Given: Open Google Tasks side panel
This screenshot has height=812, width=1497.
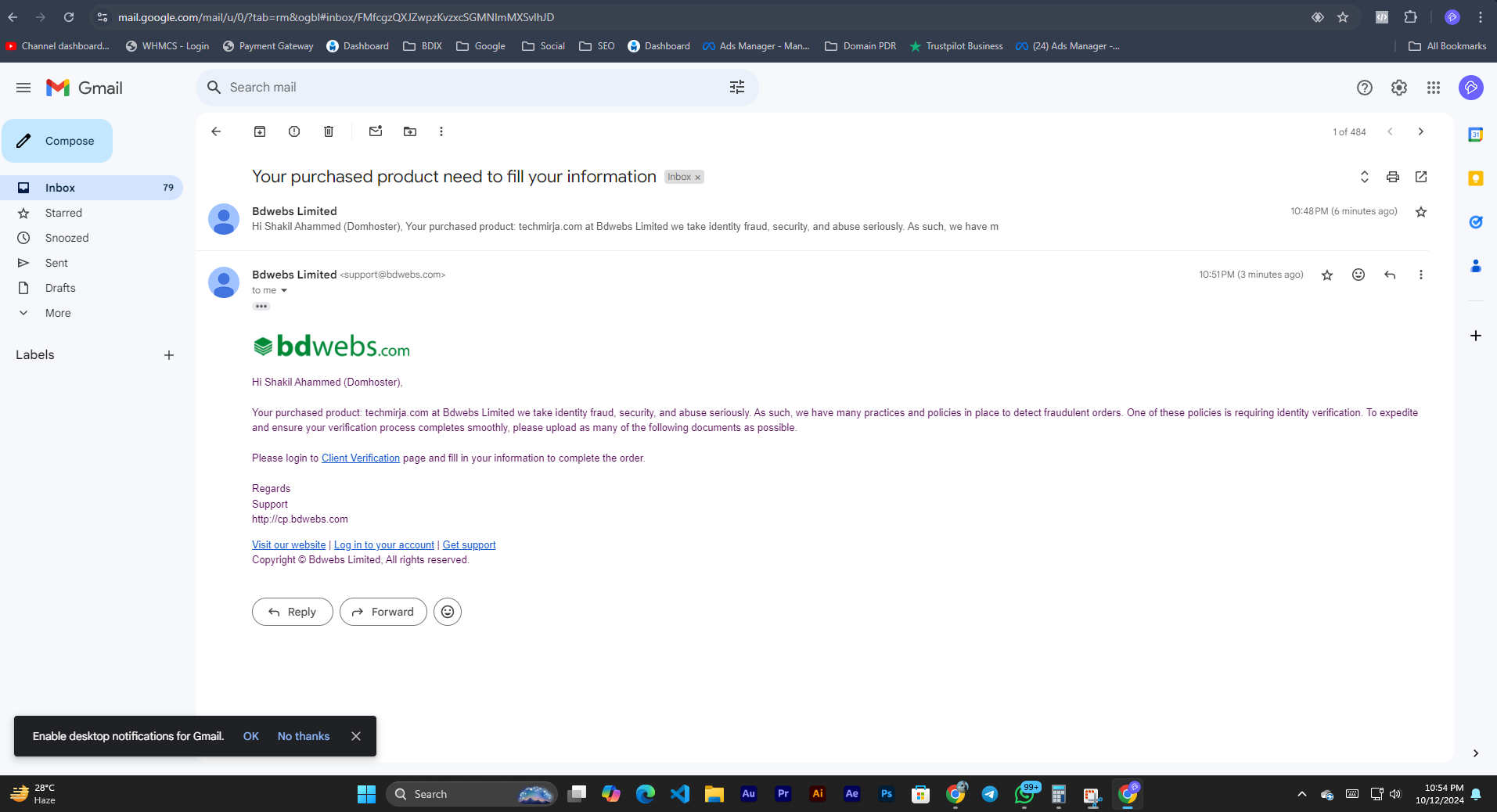Looking at the screenshot, I should 1476,222.
